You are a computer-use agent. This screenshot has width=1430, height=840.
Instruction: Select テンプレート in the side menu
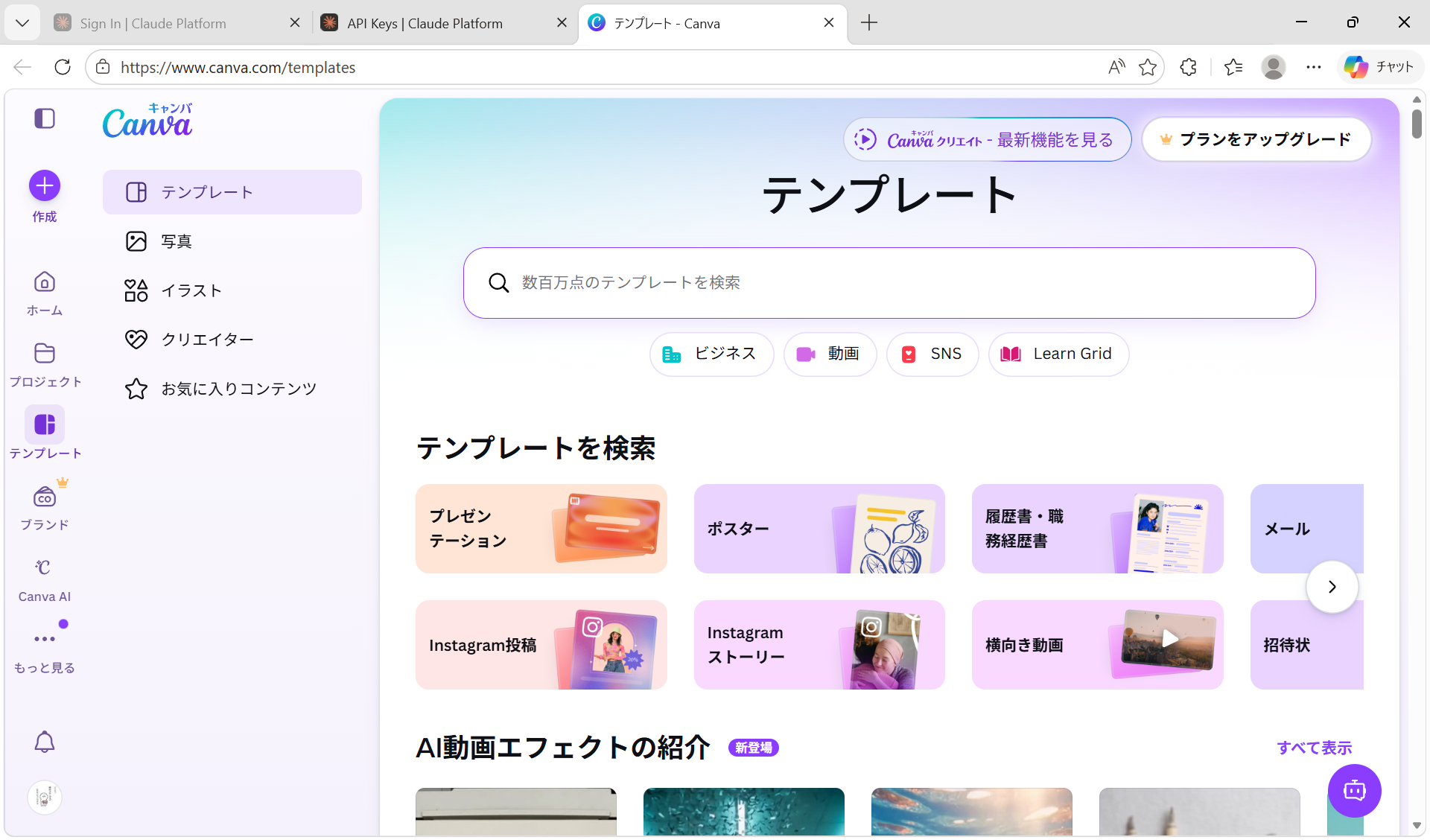pyautogui.click(x=232, y=192)
